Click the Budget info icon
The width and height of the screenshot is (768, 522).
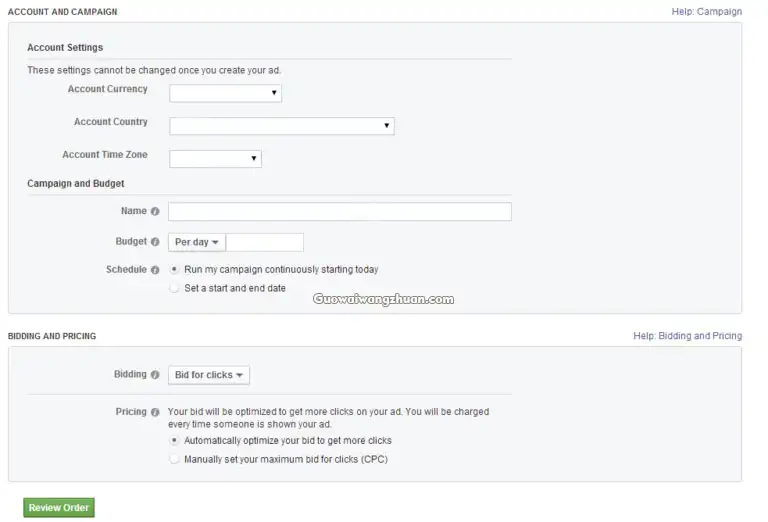155,241
